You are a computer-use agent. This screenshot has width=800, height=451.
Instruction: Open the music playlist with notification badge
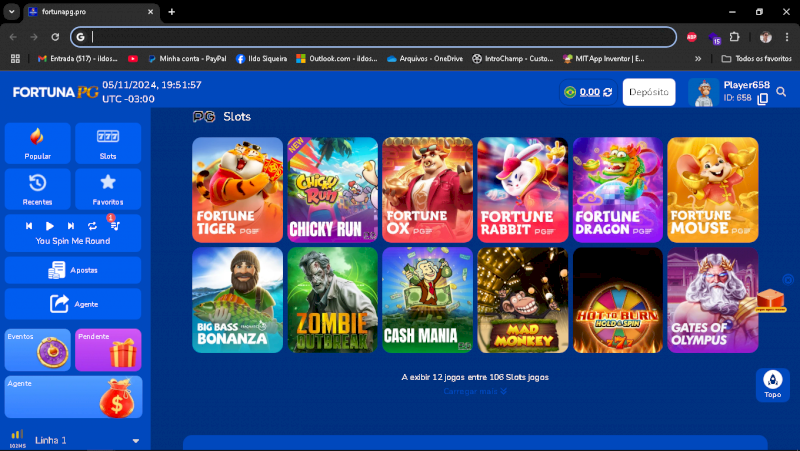tap(114, 226)
